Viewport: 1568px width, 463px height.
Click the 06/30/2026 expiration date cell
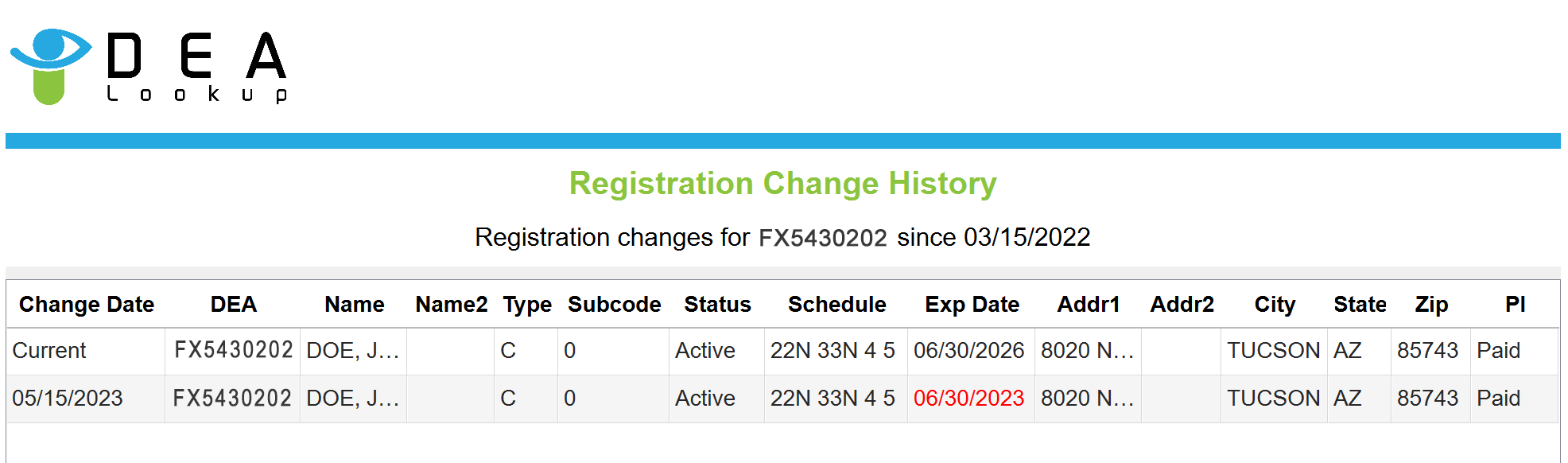click(968, 351)
